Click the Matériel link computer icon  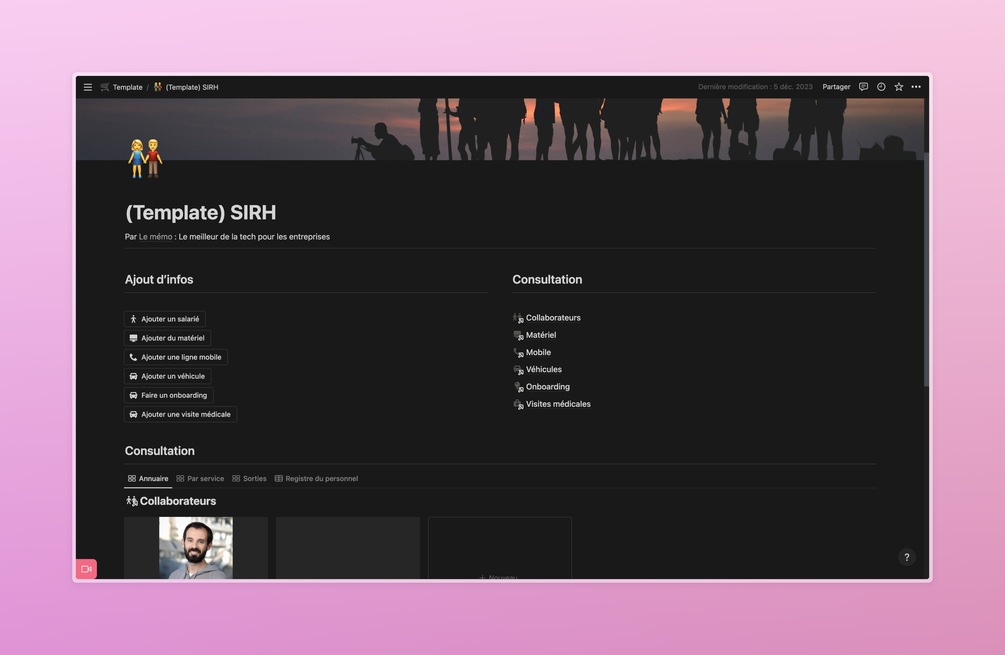click(x=518, y=335)
